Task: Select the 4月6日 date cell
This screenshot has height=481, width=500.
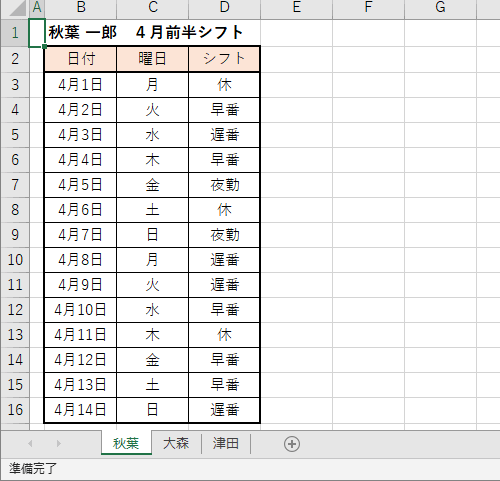Action: (81, 210)
